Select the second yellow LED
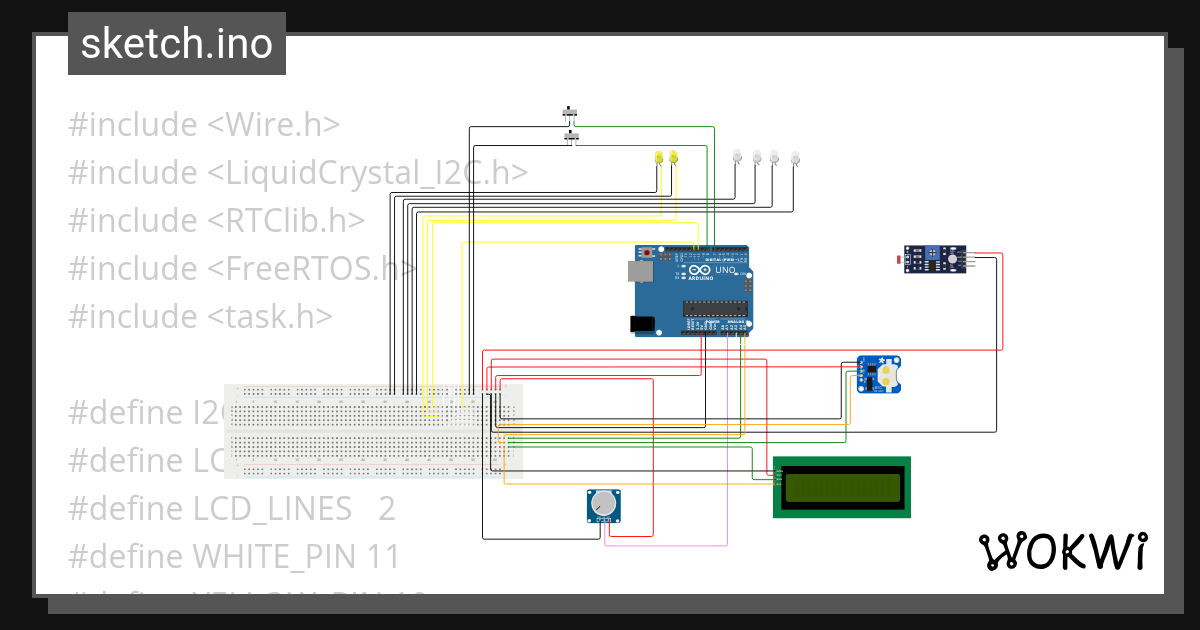The width and height of the screenshot is (1200, 630). [674, 157]
